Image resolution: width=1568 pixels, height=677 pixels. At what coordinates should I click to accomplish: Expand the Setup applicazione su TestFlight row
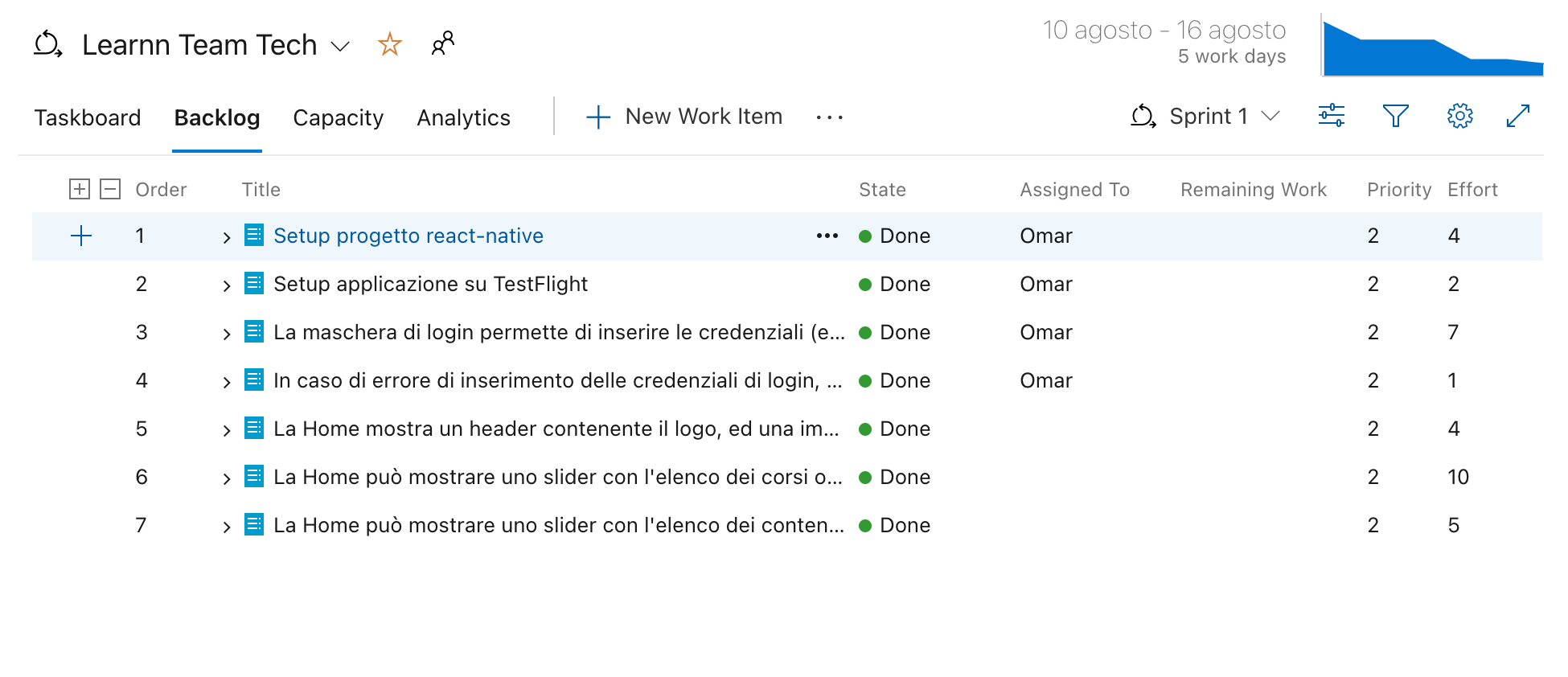click(x=227, y=285)
